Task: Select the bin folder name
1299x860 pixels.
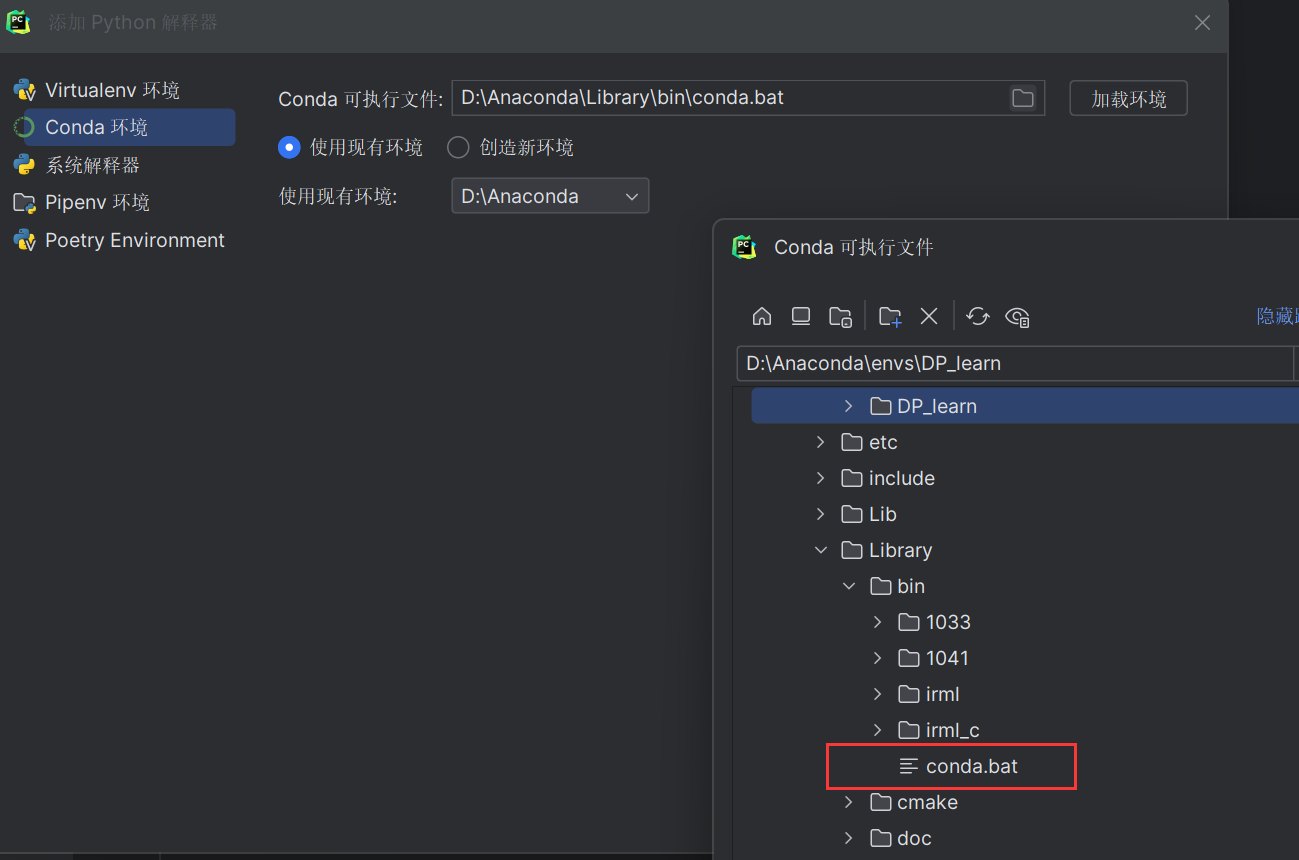Action: point(911,586)
